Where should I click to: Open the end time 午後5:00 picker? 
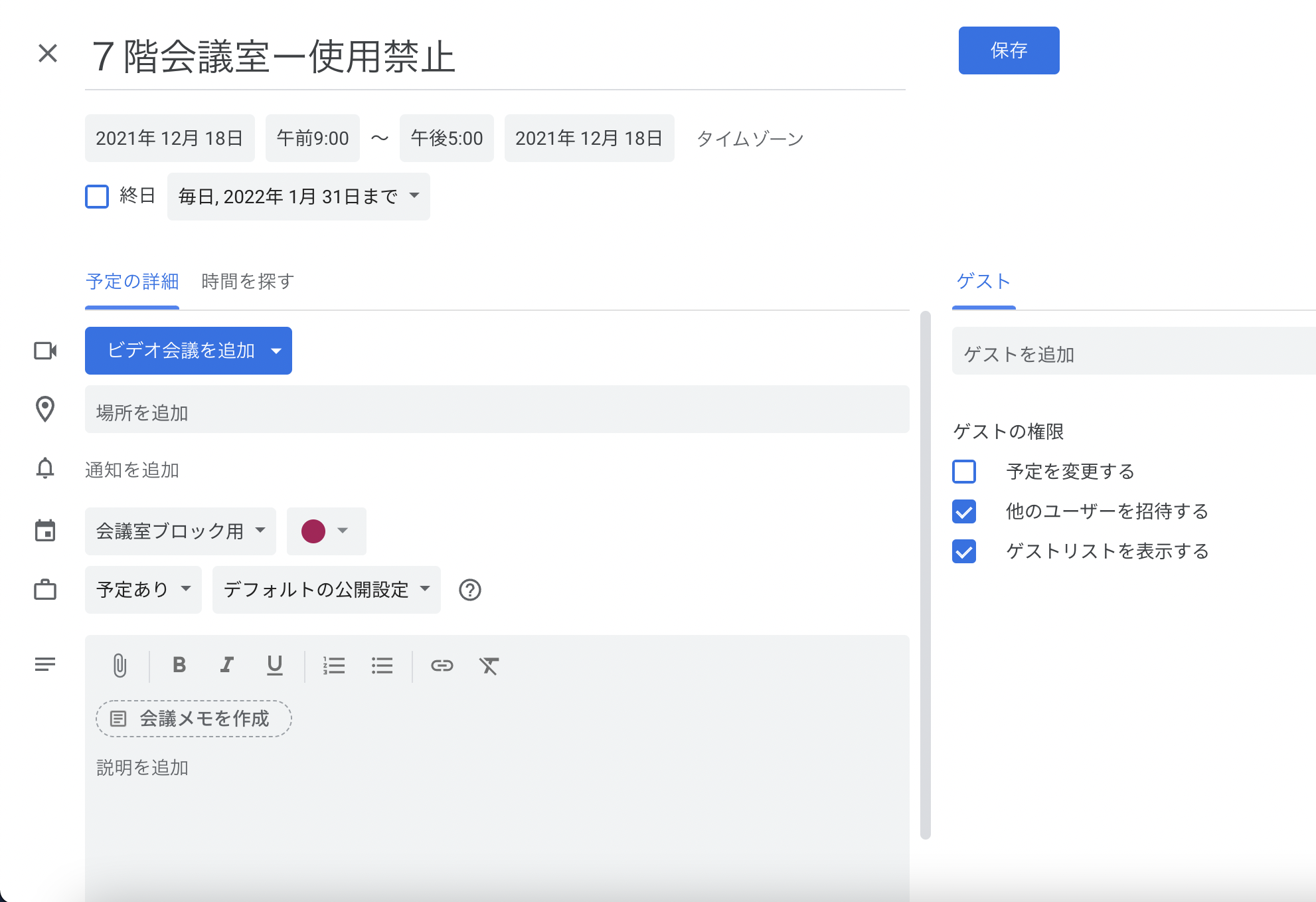pyautogui.click(x=447, y=138)
